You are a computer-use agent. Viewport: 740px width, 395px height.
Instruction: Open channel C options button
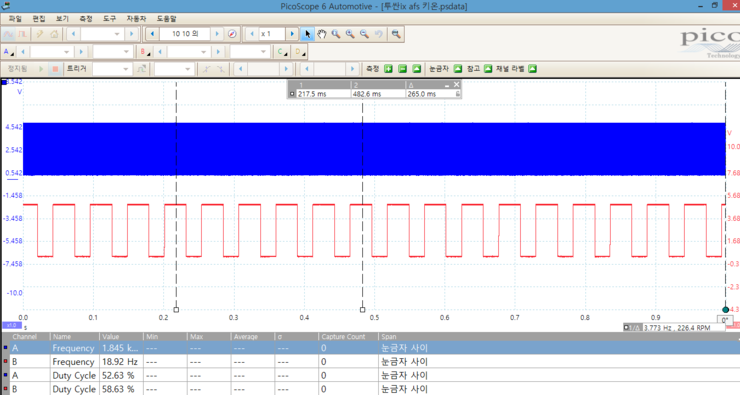point(282,51)
